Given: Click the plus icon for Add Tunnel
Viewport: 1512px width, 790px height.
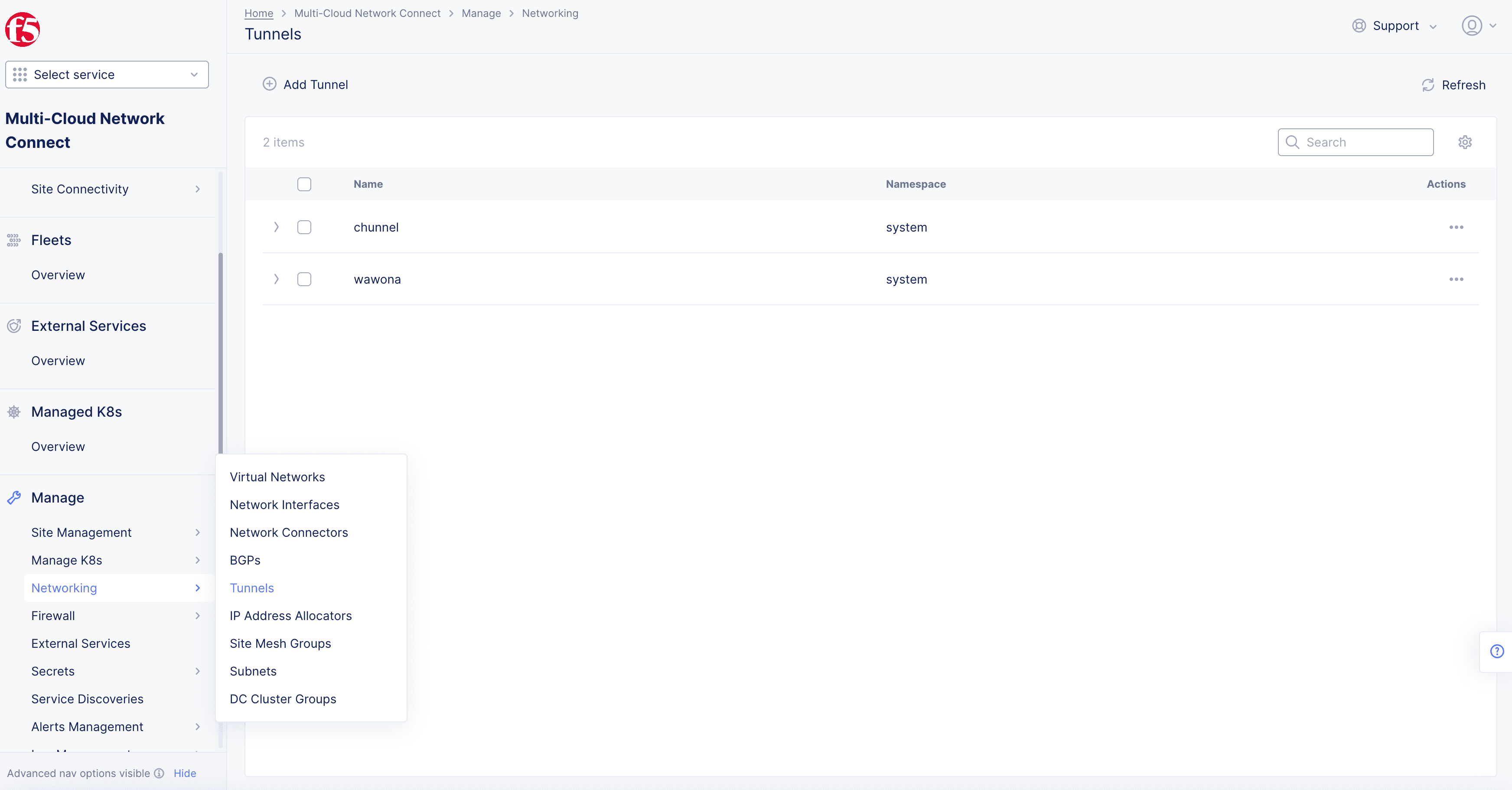Looking at the screenshot, I should [270, 84].
